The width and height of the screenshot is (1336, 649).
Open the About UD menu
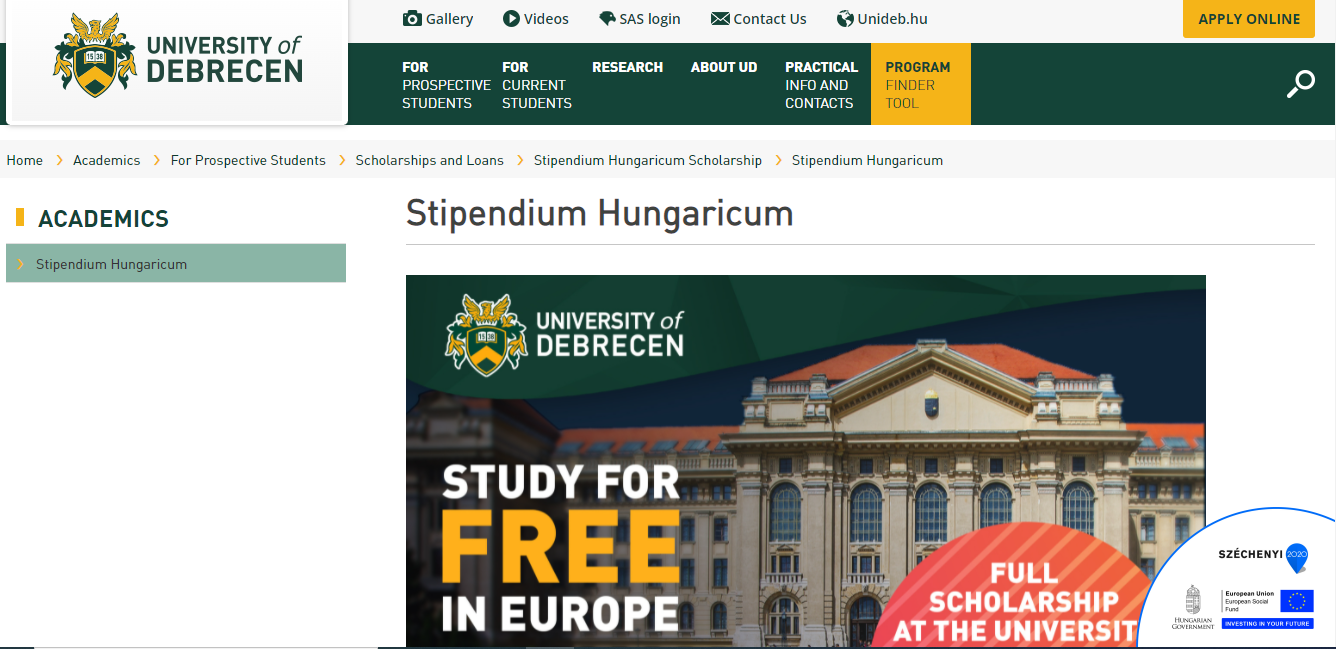[724, 67]
